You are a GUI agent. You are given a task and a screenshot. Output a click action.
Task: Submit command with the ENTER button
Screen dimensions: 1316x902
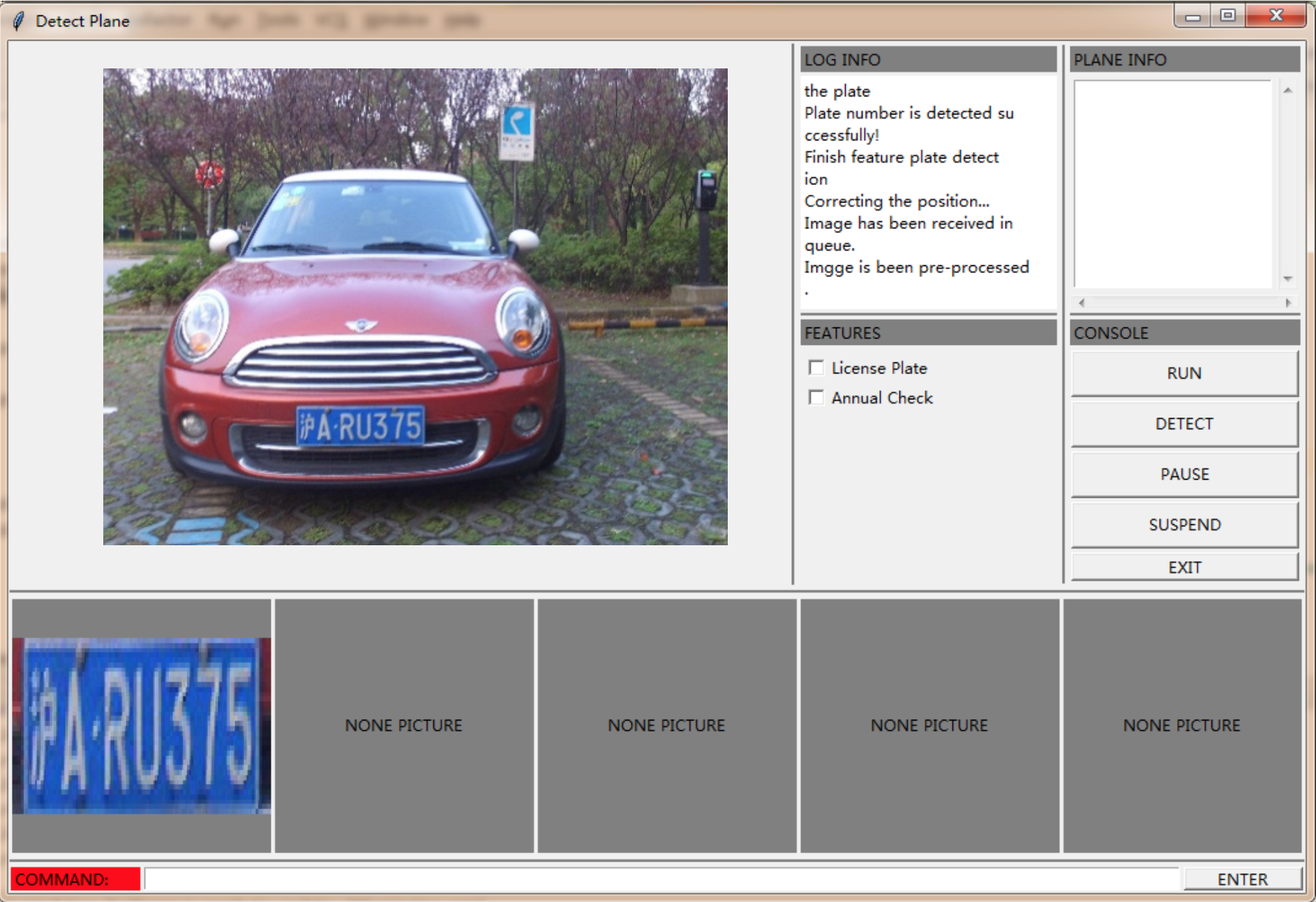1243,879
